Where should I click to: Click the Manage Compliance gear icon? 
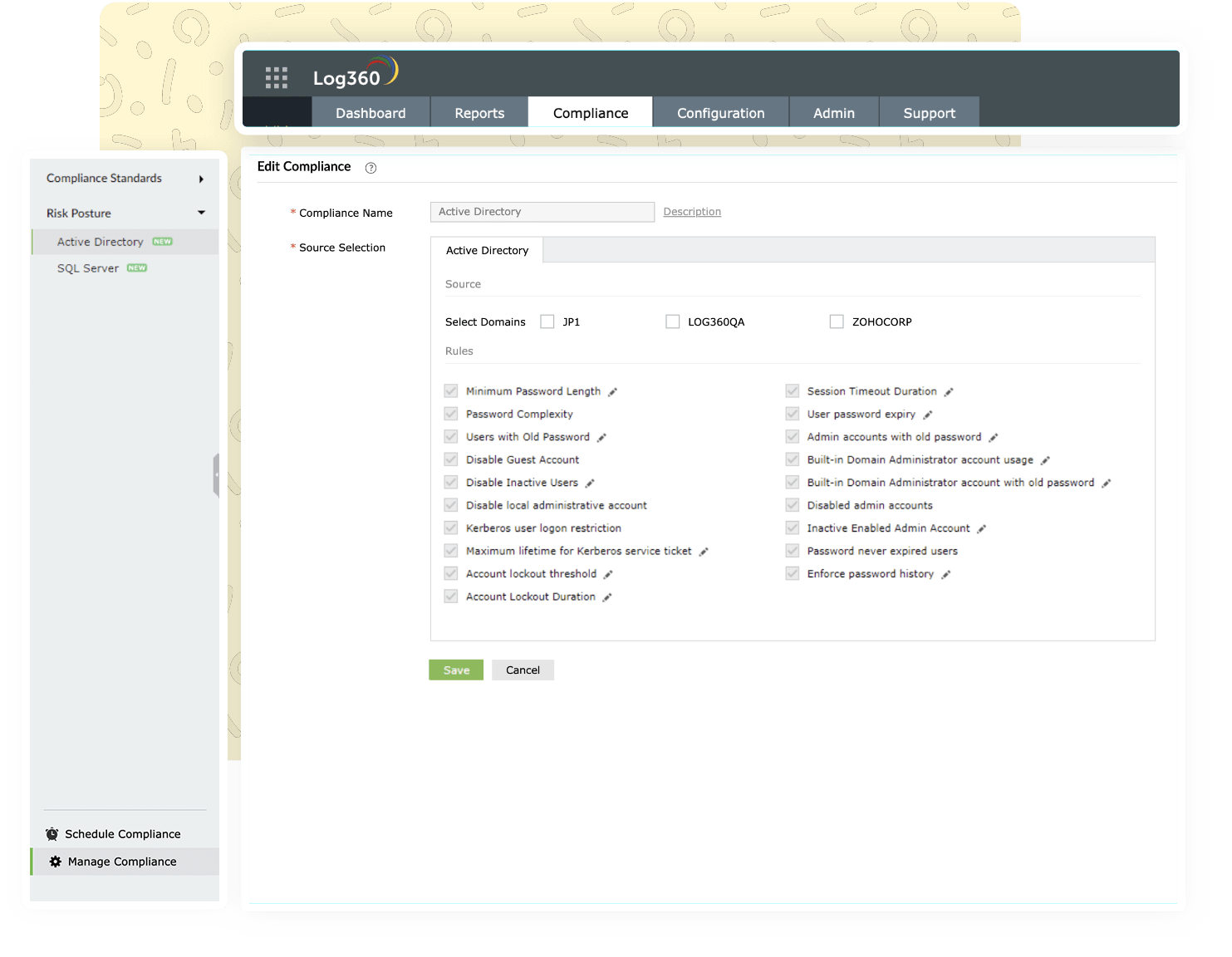[56, 861]
